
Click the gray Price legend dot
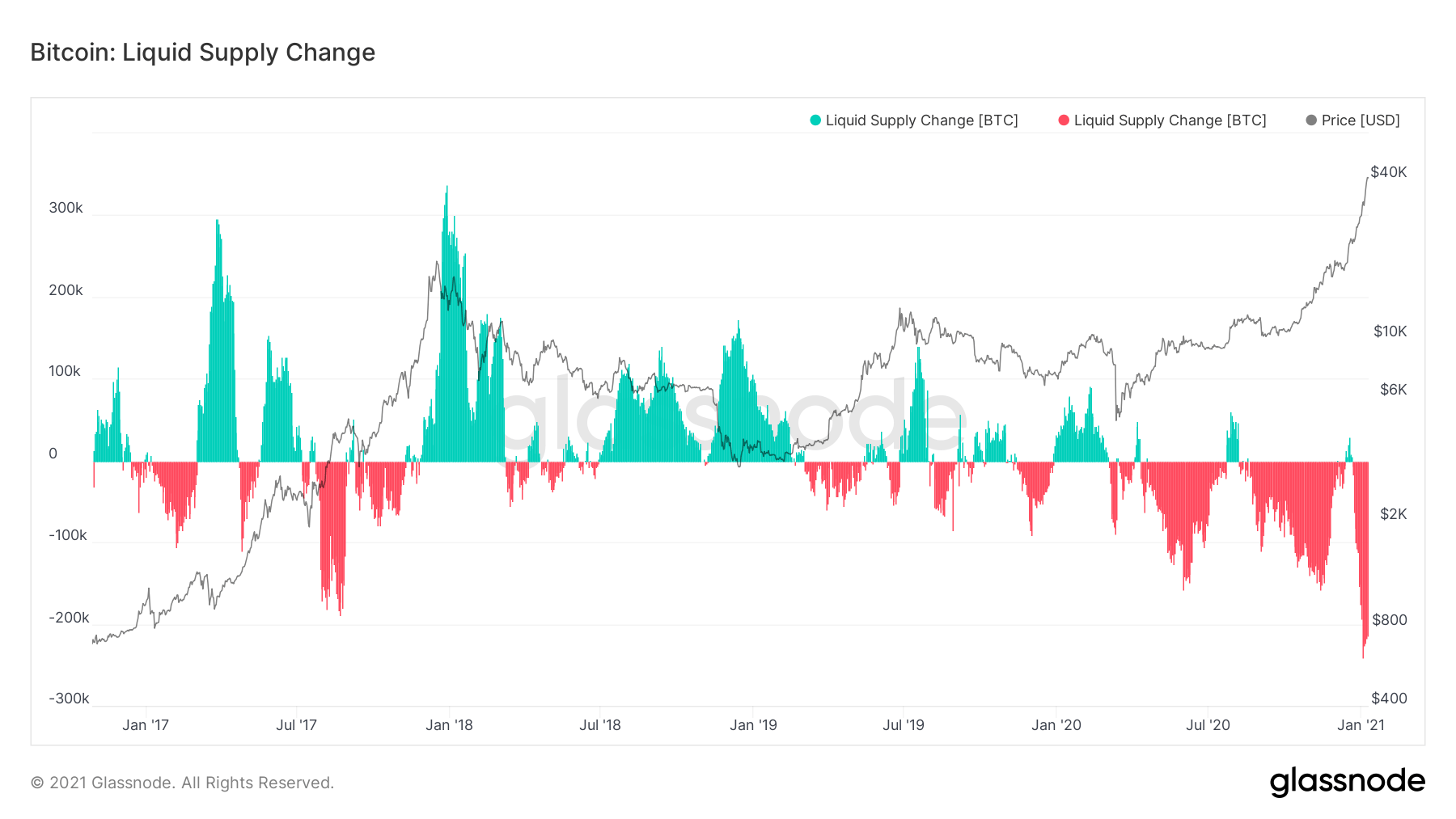tap(1311, 120)
